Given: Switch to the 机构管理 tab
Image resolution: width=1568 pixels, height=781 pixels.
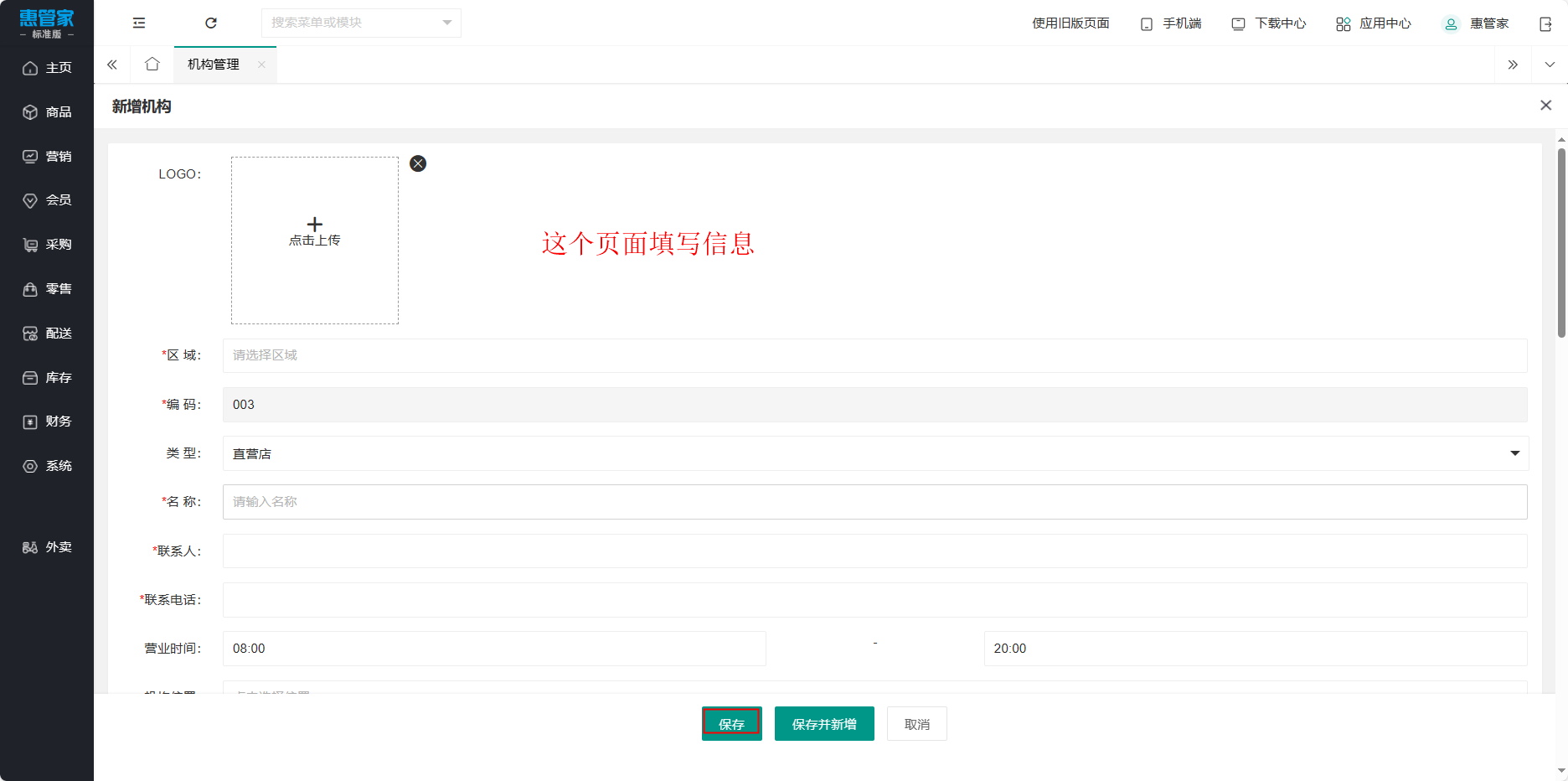Looking at the screenshot, I should click(214, 65).
